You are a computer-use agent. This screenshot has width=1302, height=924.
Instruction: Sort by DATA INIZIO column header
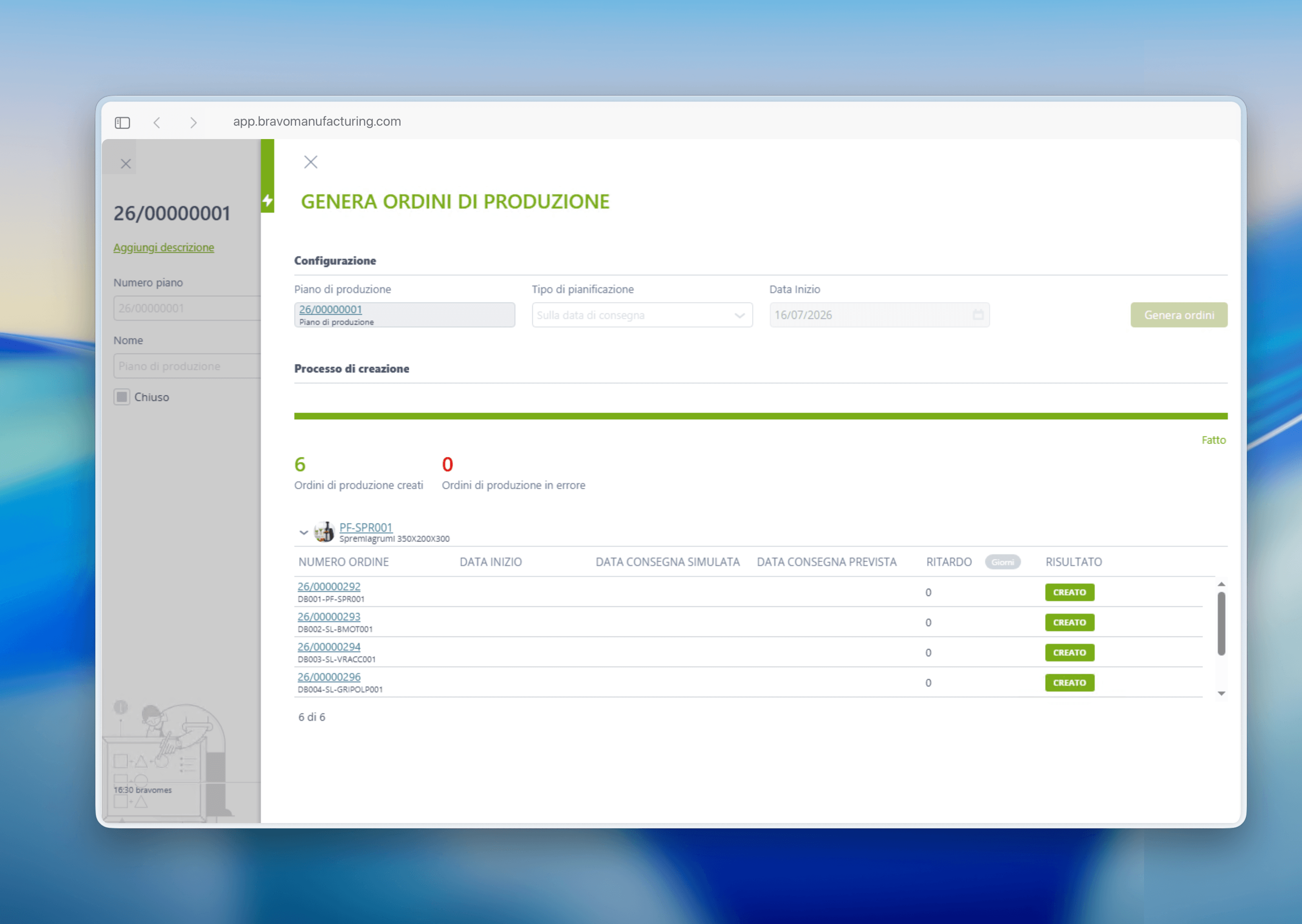(x=491, y=562)
